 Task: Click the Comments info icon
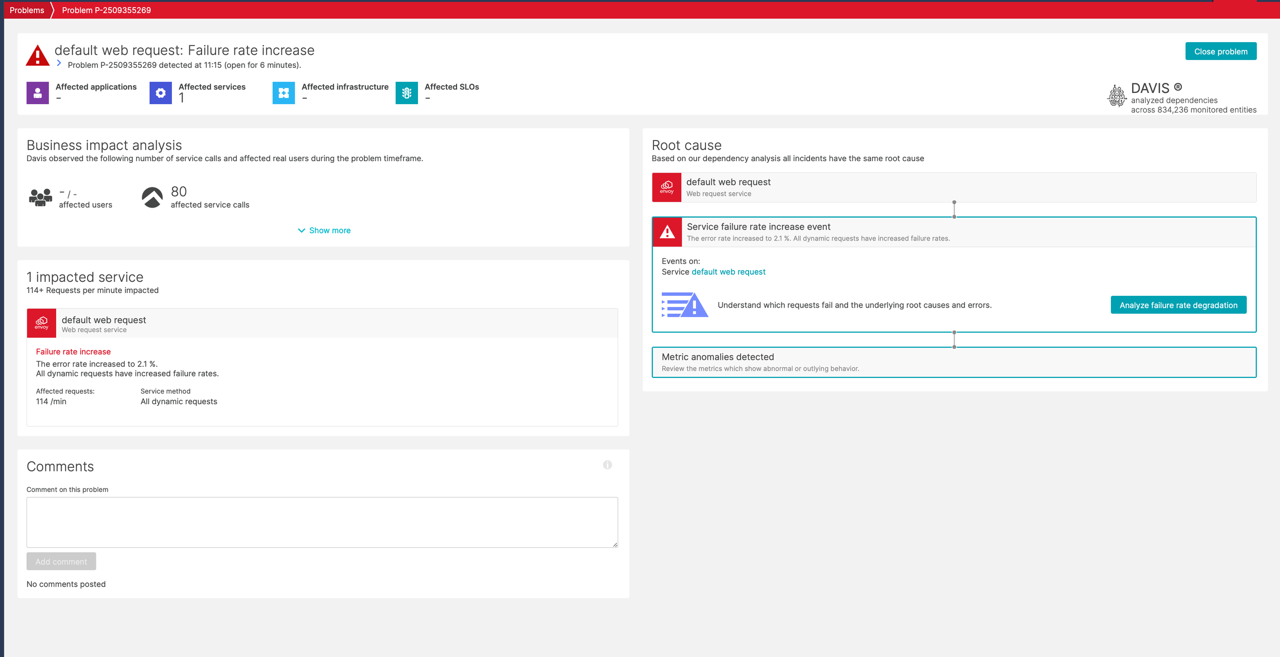[x=607, y=465]
